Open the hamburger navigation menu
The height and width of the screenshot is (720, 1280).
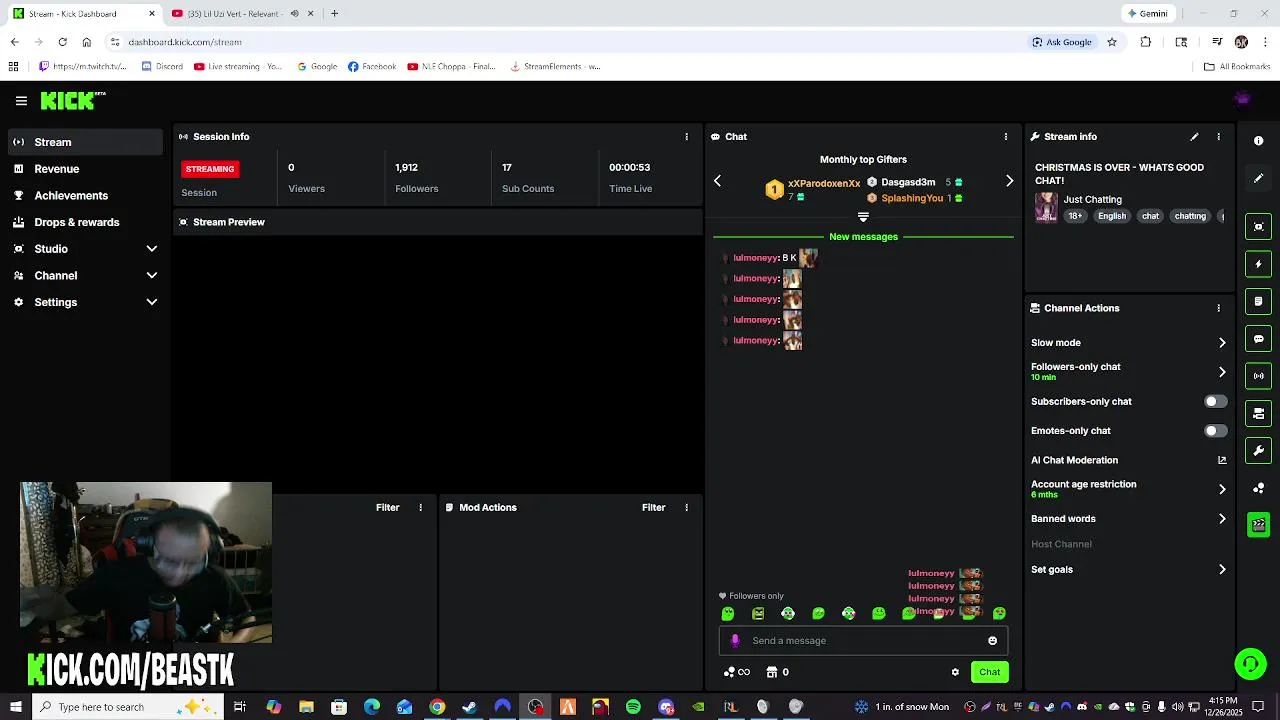(21, 100)
